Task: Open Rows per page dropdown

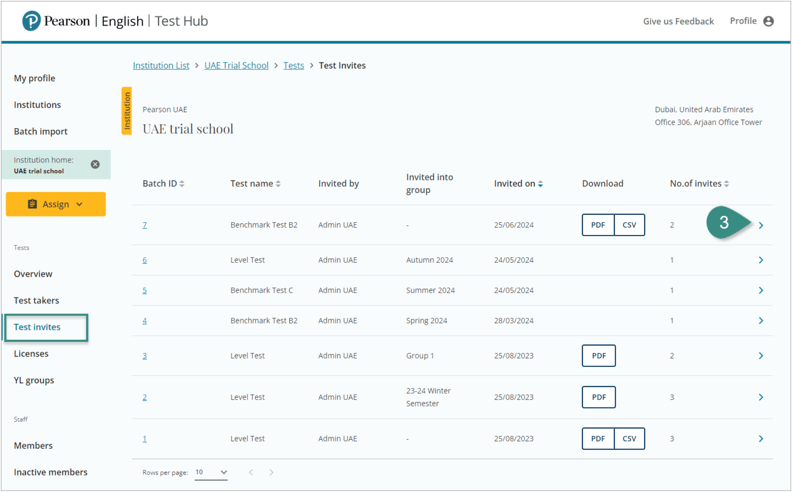Action: tap(211, 473)
